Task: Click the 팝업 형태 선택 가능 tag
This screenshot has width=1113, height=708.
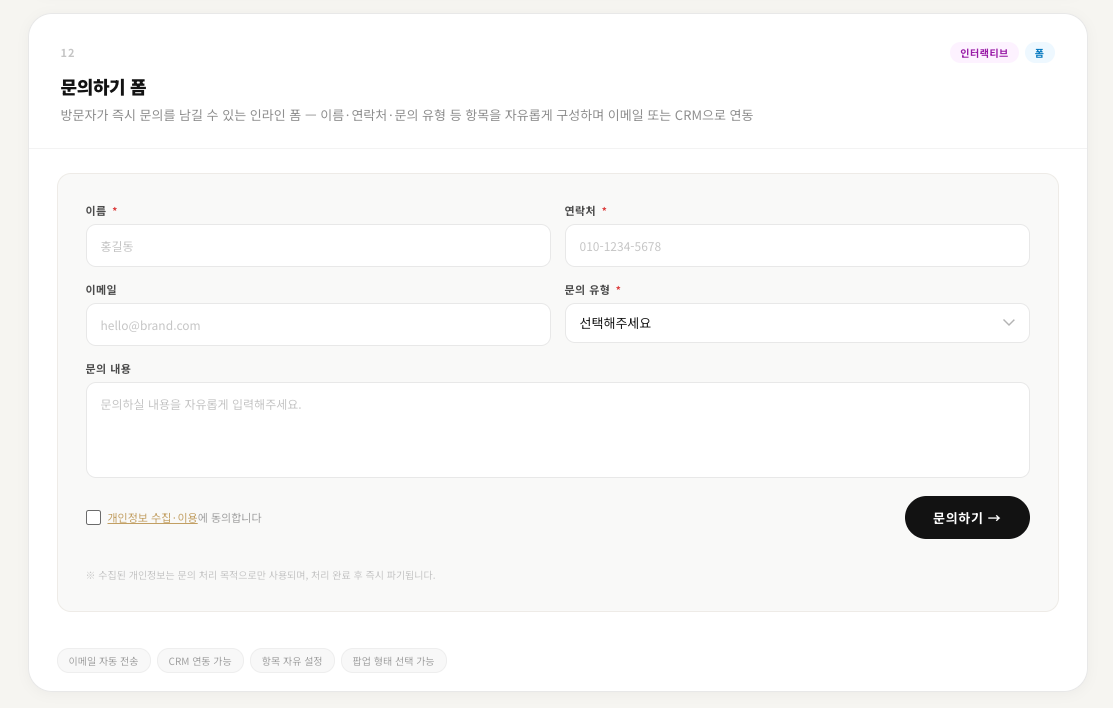Action: coord(394,661)
